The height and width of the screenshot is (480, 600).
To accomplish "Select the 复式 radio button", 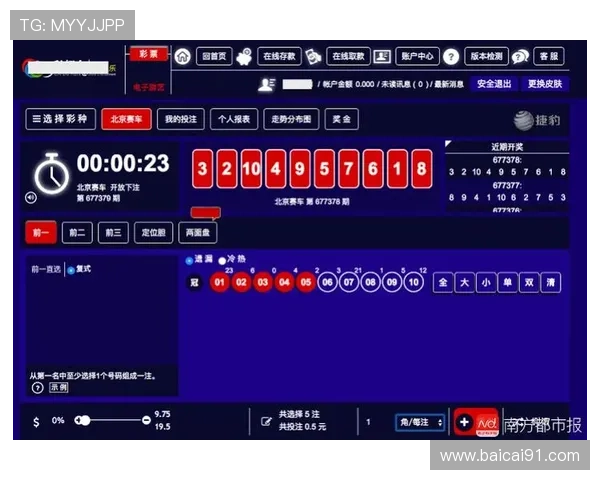I will pos(70,269).
